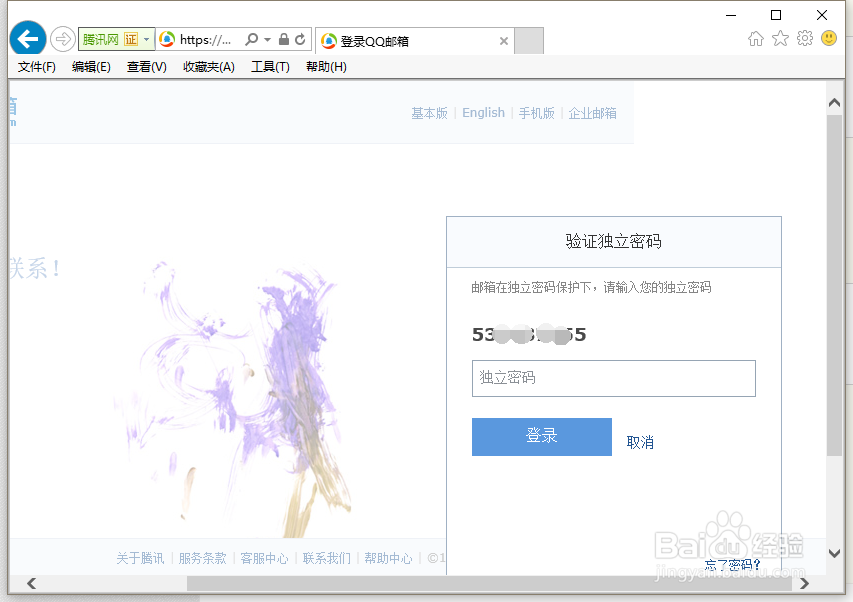Screen dimensions: 853x602
Task: Open the 企业邮箱 link
Action: (592, 113)
